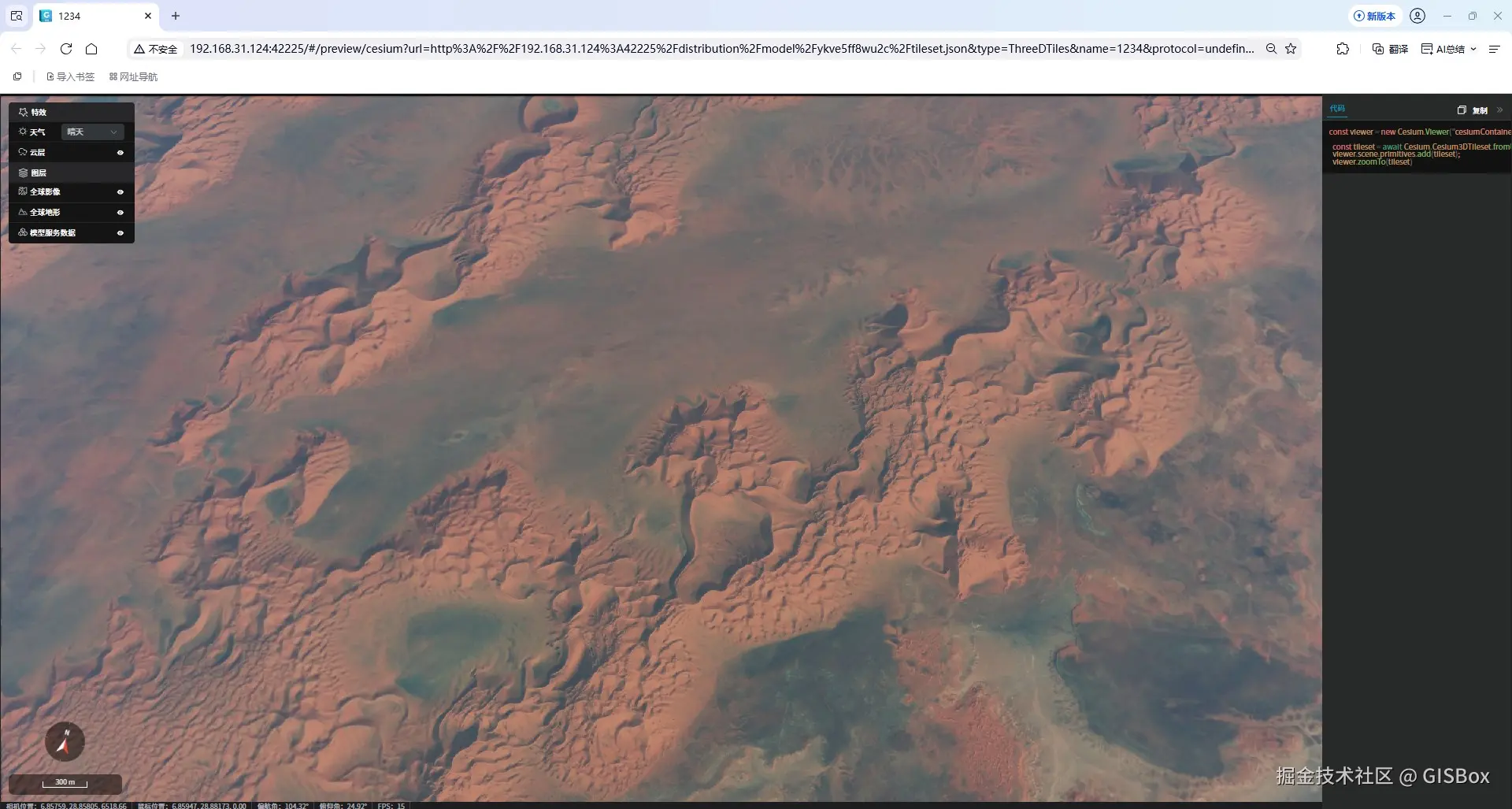Screen dimensions: 1512x809
Task: Switch to the 代码 tab
Action: point(1337,109)
